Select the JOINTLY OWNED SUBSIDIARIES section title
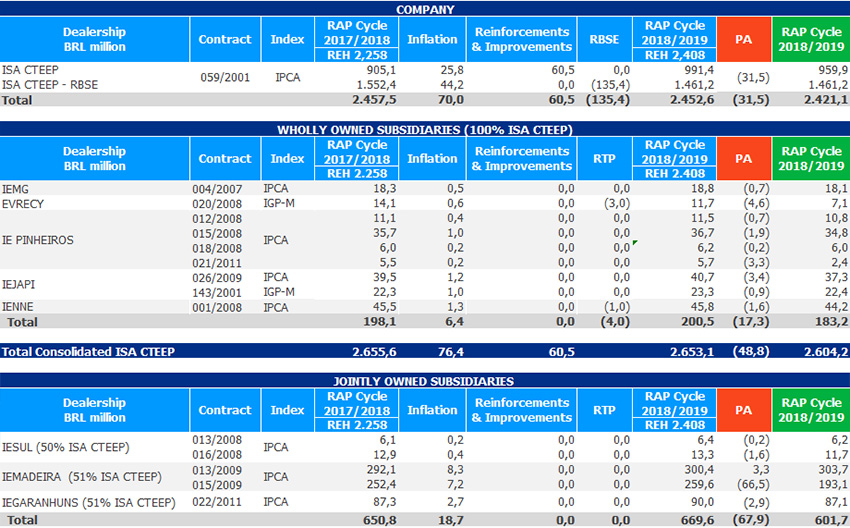850x528 pixels. point(425,381)
